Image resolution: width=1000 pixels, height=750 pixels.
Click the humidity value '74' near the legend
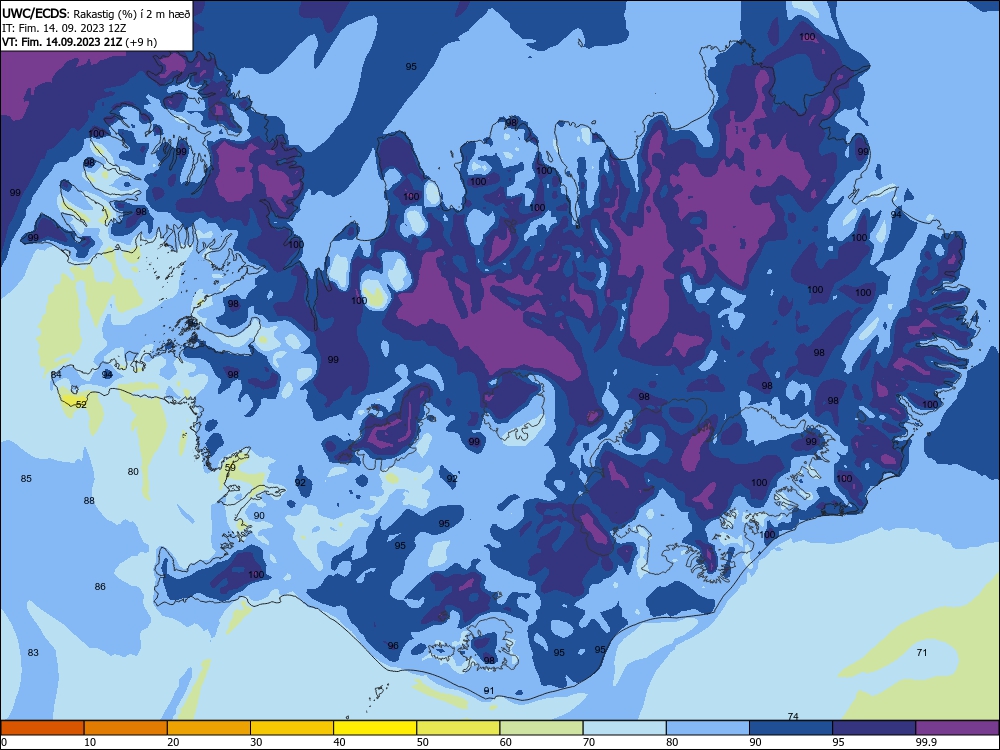point(793,716)
